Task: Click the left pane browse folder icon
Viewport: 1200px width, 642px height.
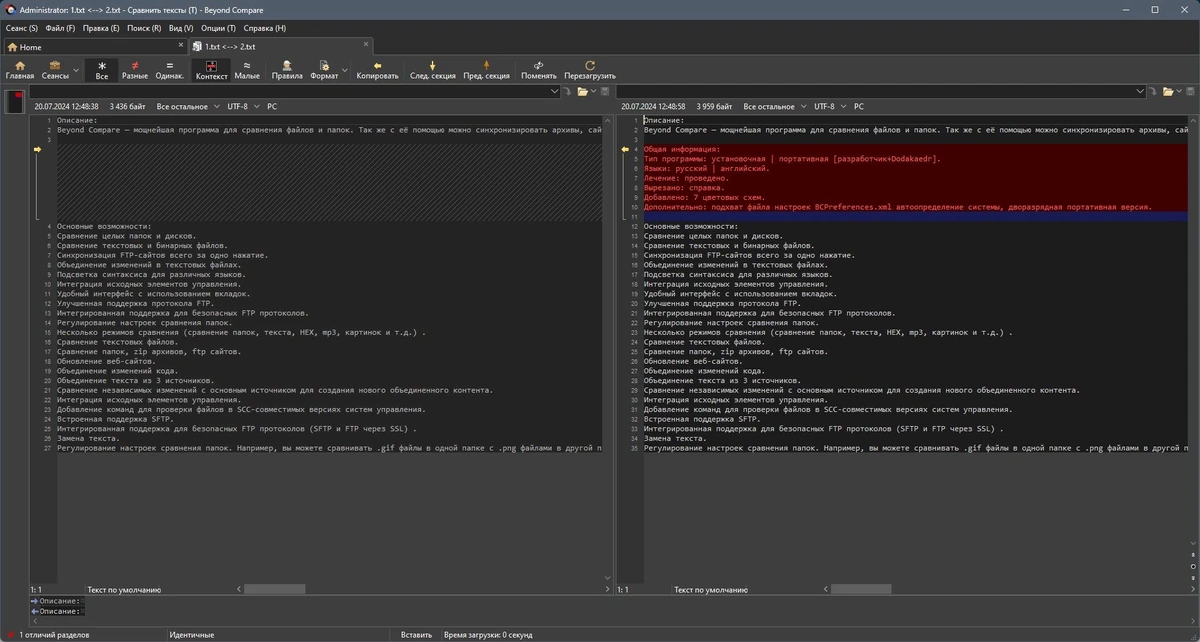Action: tap(583, 91)
